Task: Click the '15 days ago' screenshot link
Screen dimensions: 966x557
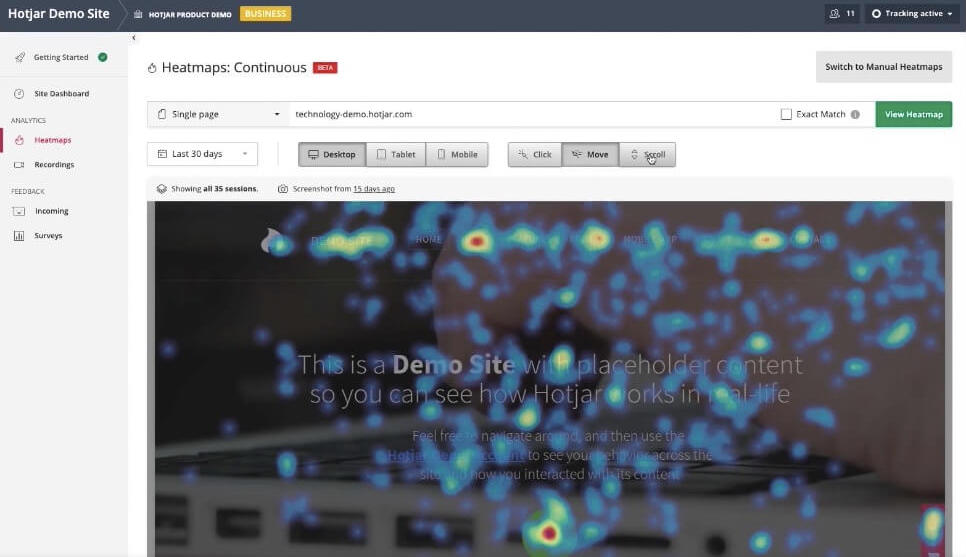Action: coord(374,189)
